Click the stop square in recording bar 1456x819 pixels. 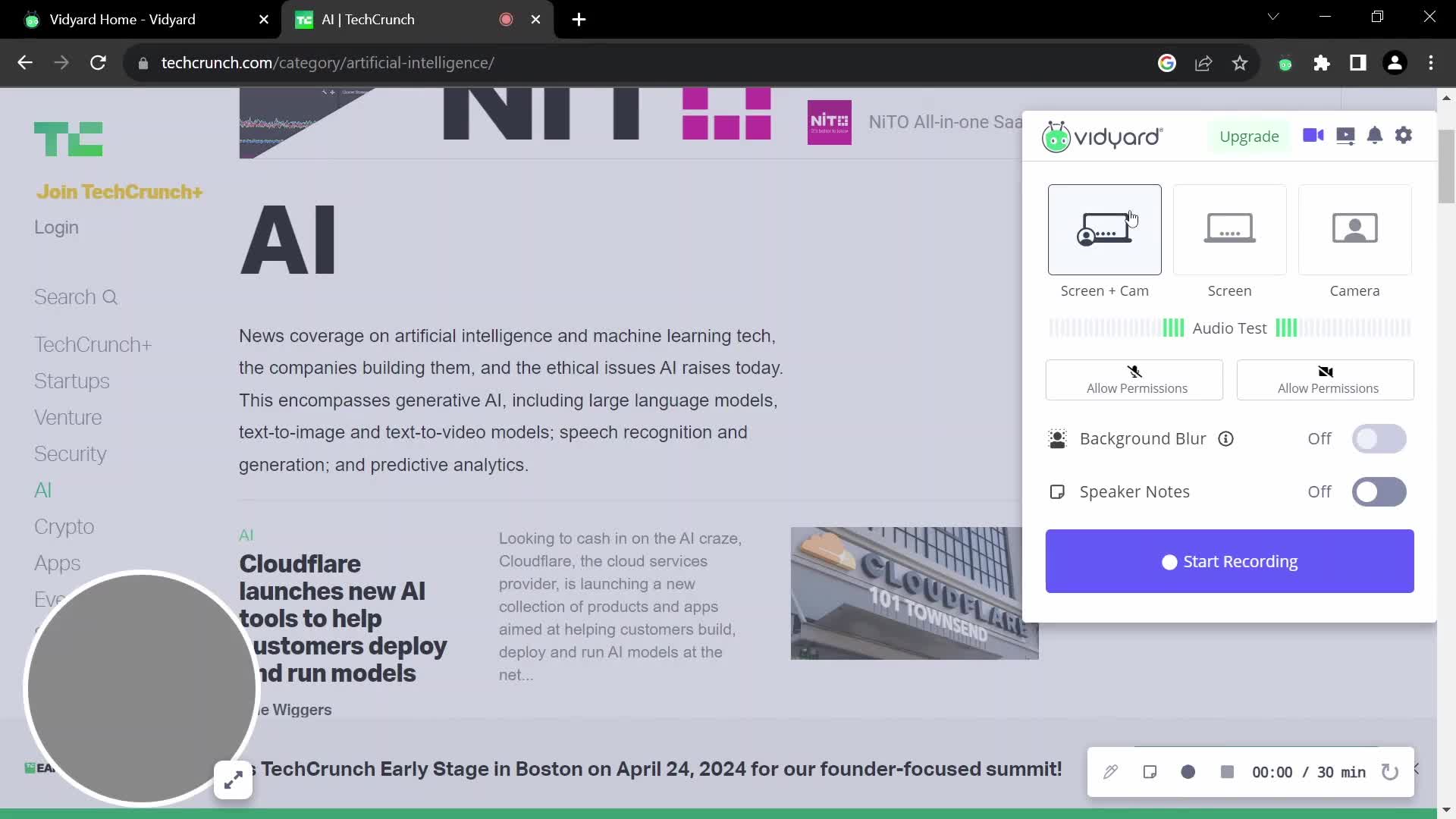(1227, 772)
